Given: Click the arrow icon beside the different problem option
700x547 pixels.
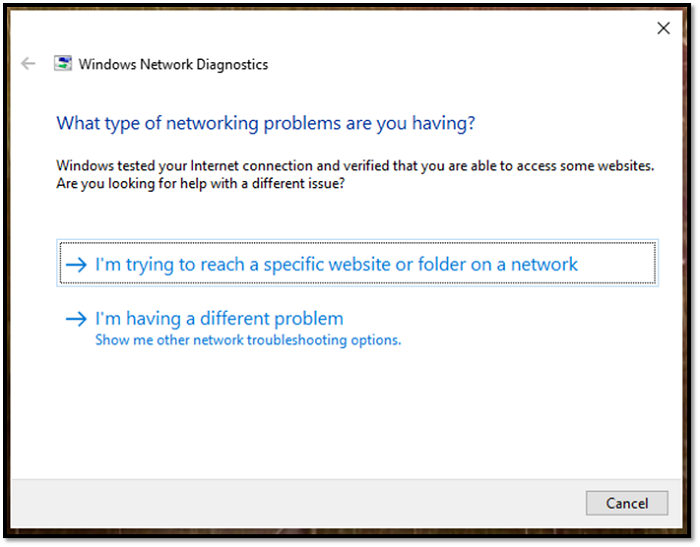Looking at the screenshot, I should coord(76,319).
